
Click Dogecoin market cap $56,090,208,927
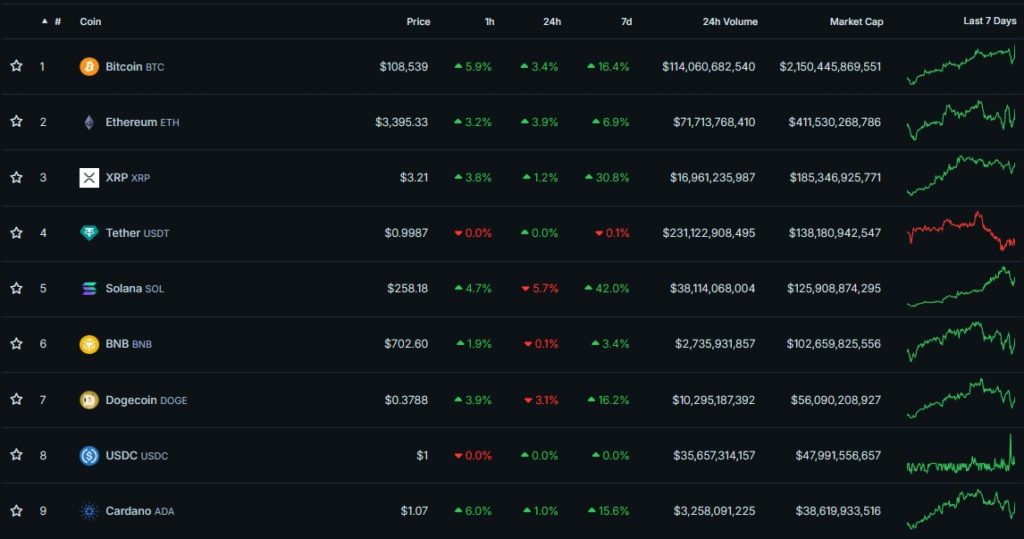835,400
